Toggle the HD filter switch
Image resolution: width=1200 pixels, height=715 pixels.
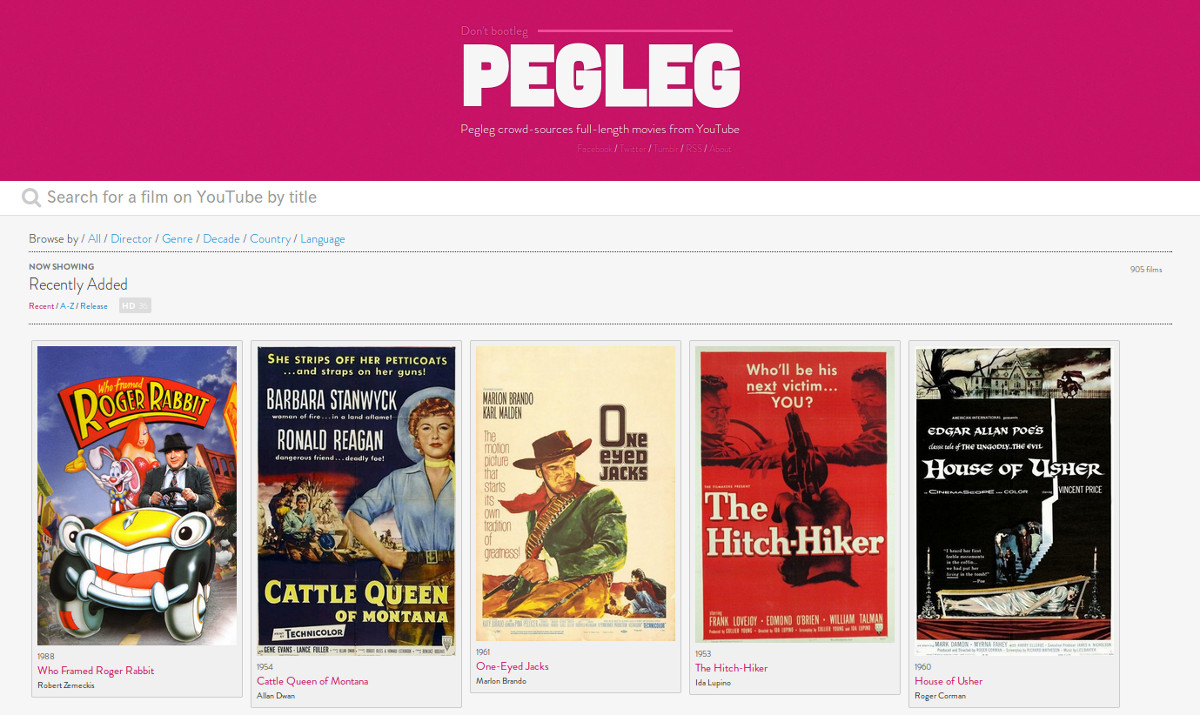click(x=135, y=305)
